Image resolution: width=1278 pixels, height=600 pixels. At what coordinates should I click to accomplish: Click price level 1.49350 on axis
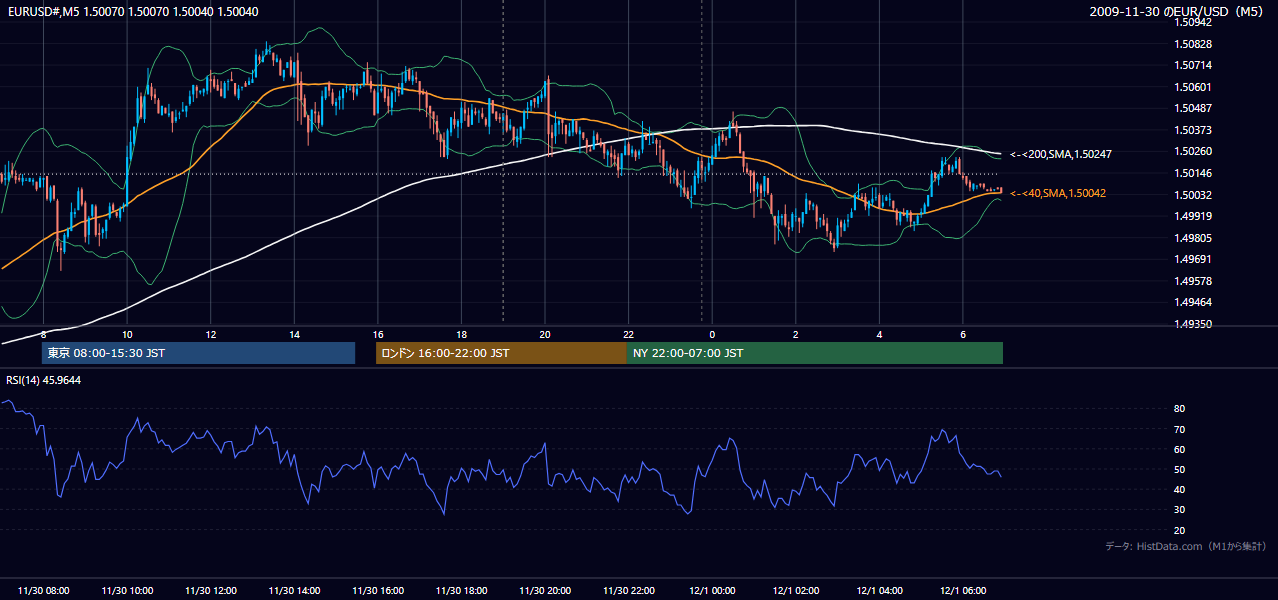coord(1193,324)
